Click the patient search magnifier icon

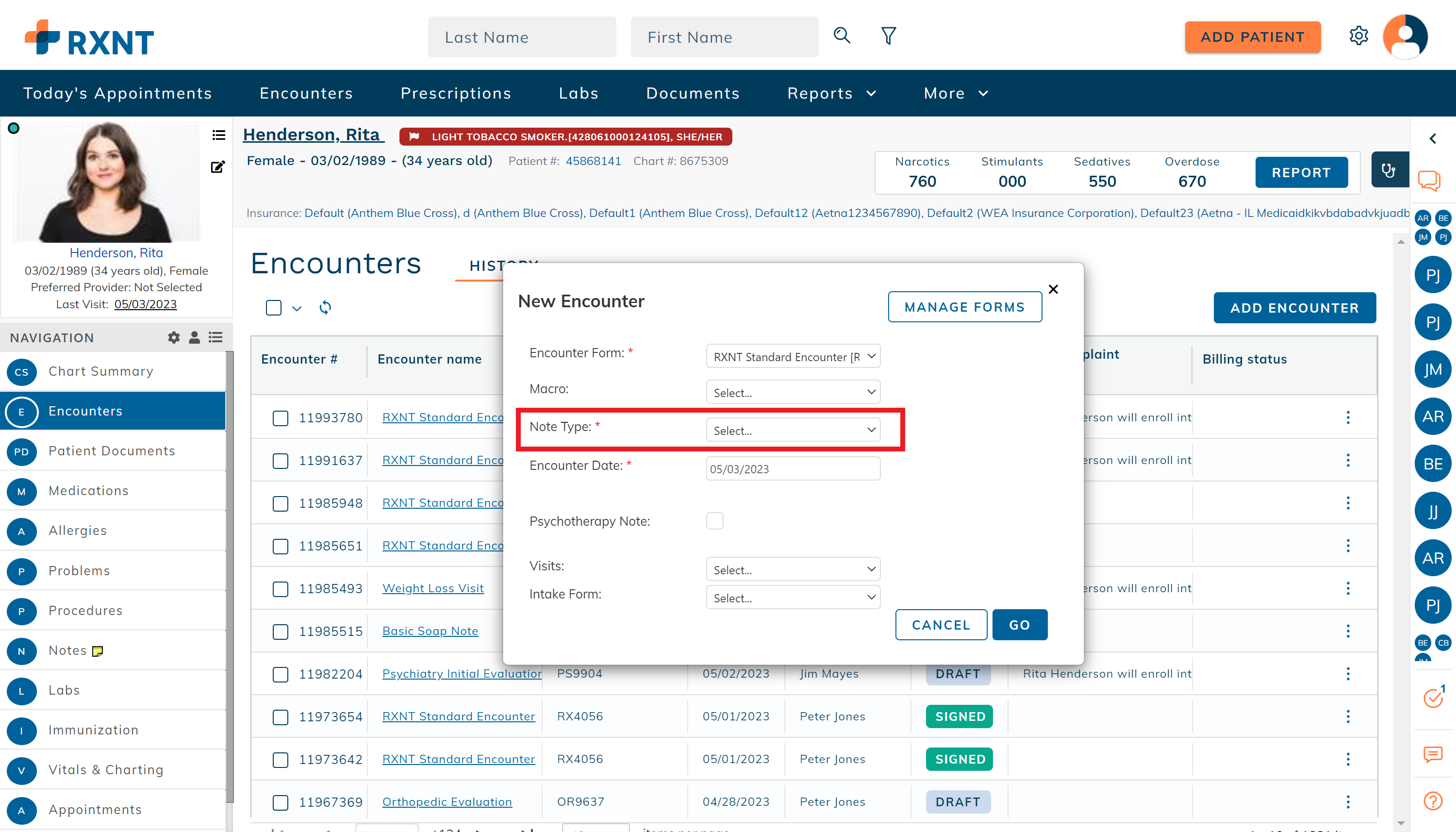[x=842, y=35]
